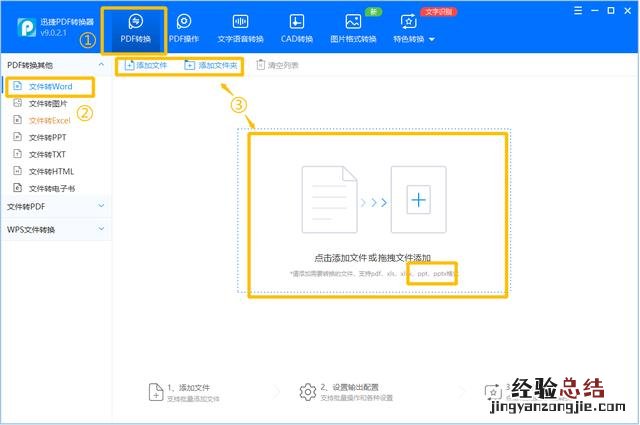This screenshot has height=425, width=640.
Task: Click the 清空列表 trash icon
Action: click(260, 65)
